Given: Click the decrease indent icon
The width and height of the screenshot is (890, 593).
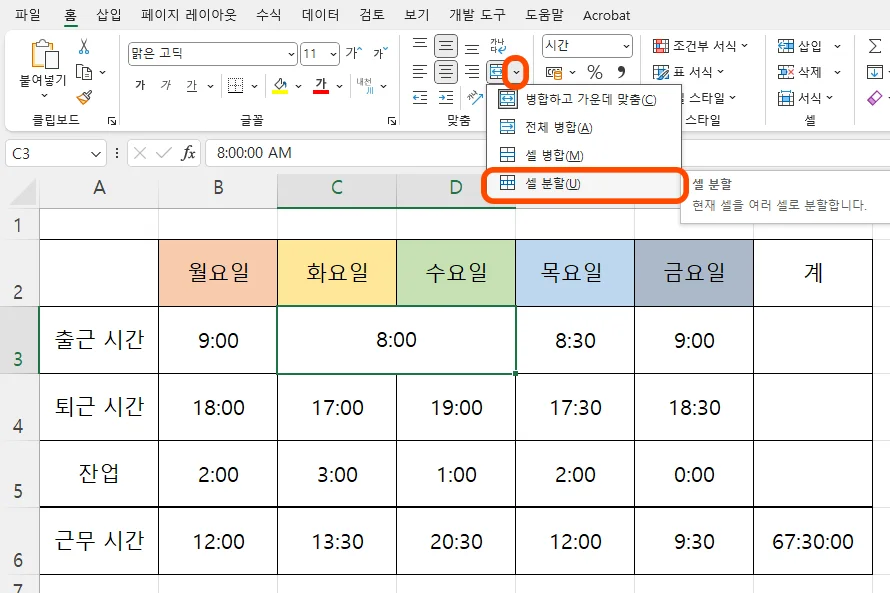Looking at the screenshot, I should (420, 98).
